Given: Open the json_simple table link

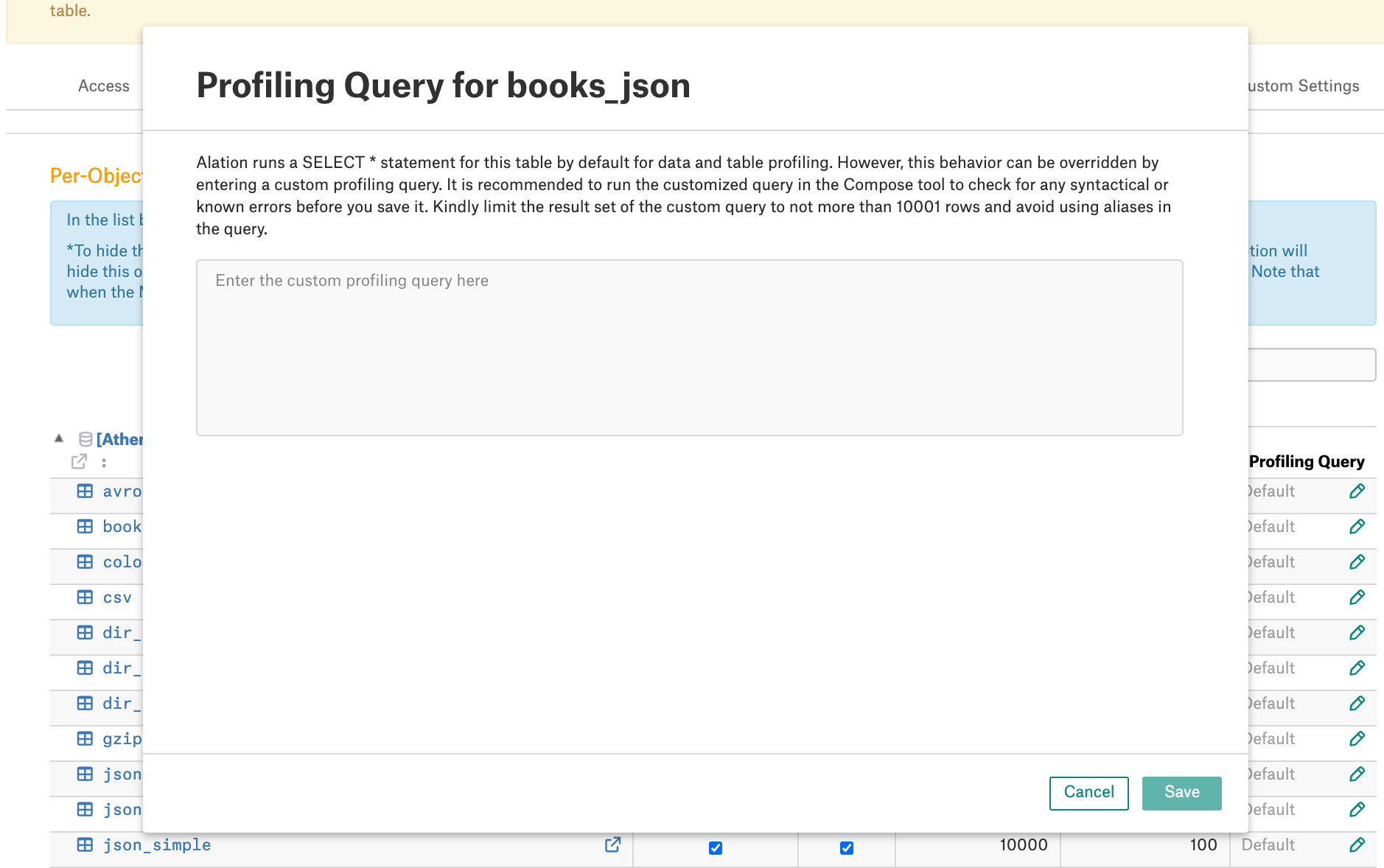Looking at the screenshot, I should pyautogui.click(x=157, y=845).
